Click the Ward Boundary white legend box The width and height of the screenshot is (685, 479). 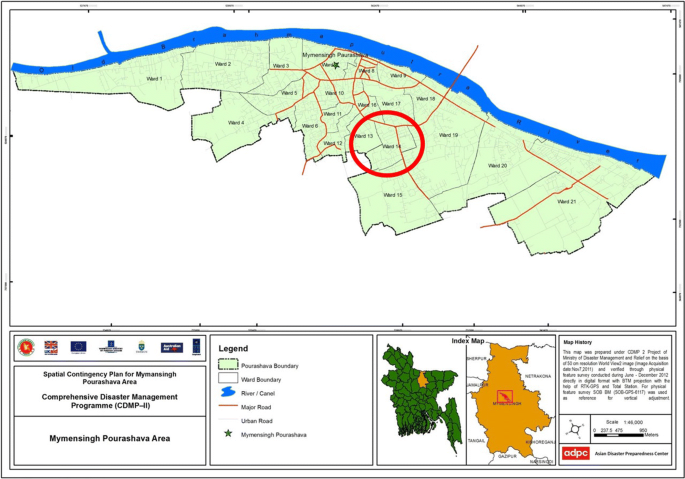pyautogui.click(x=229, y=380)
